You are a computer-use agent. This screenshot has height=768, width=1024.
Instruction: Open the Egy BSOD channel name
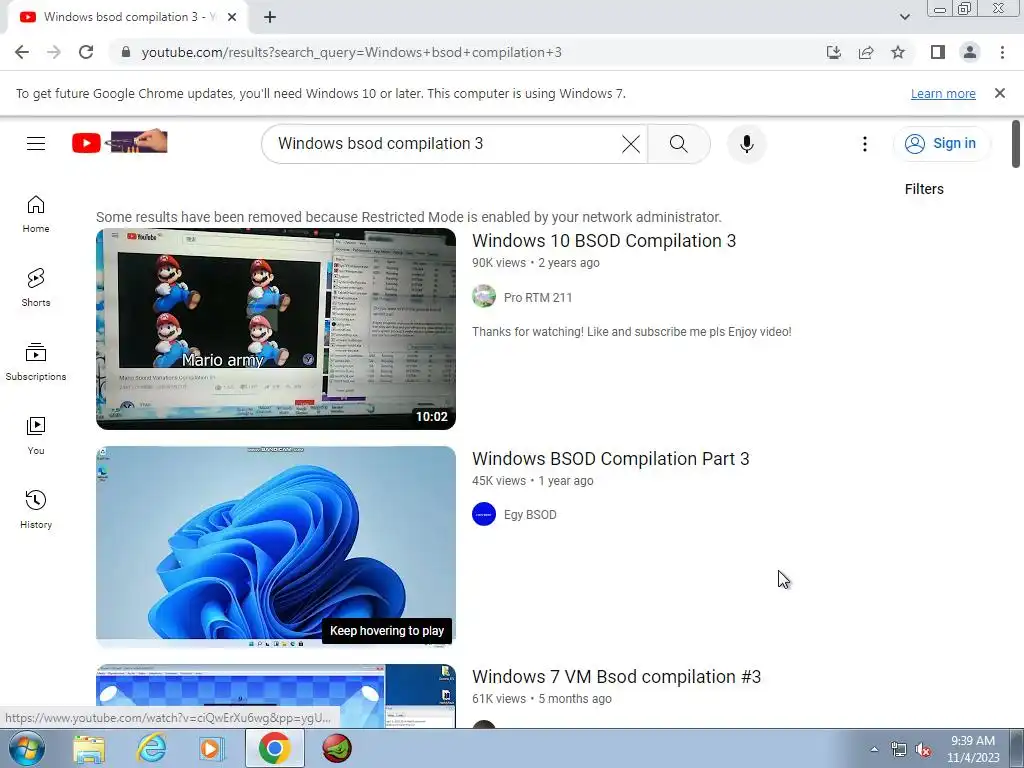point(530,515)
